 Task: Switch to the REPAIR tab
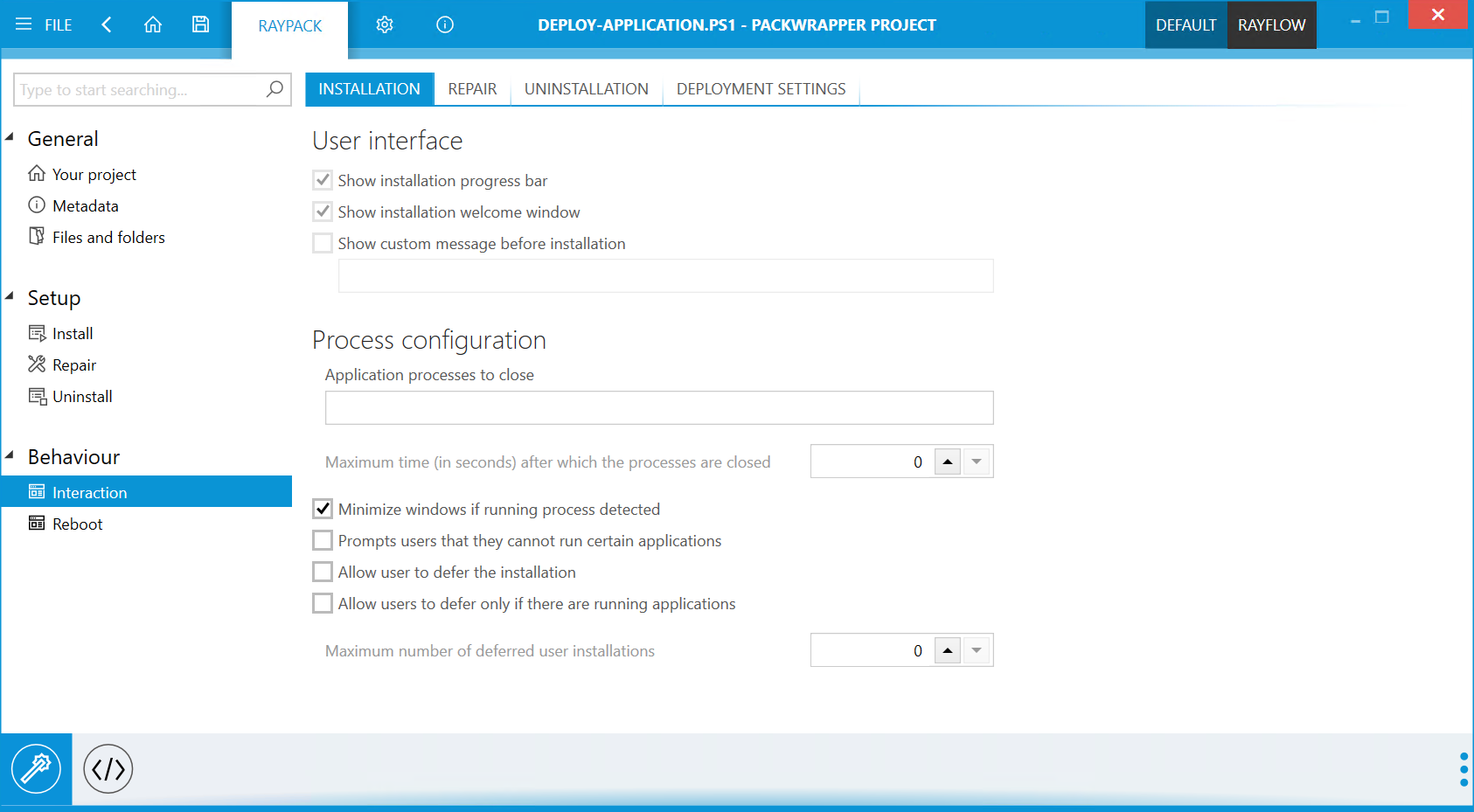[472, 88]
